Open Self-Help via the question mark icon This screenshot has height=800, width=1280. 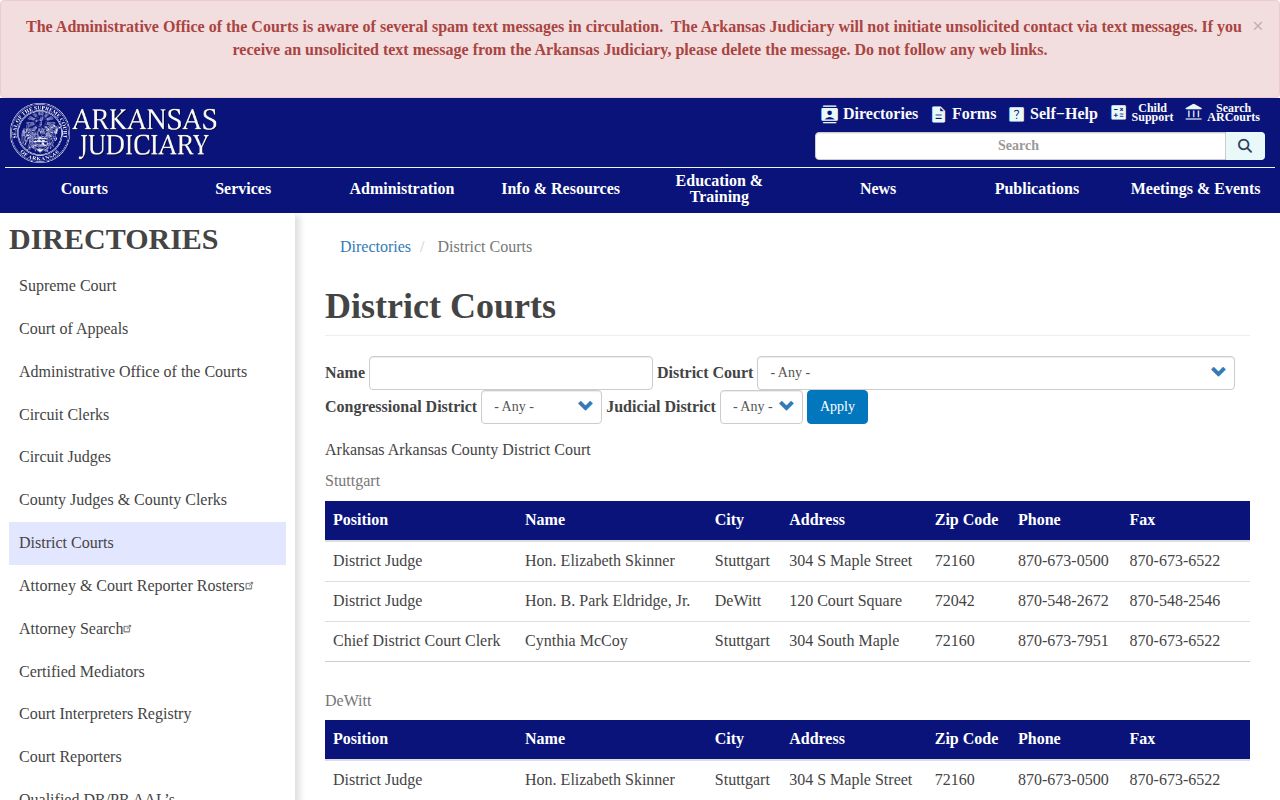pos(1016,114)
